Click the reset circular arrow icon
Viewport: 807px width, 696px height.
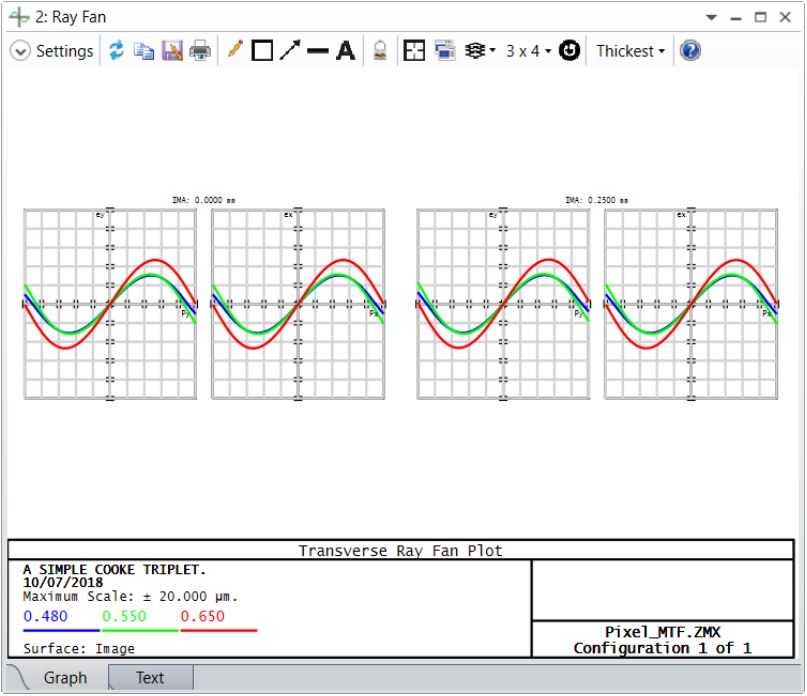[569, 50]
